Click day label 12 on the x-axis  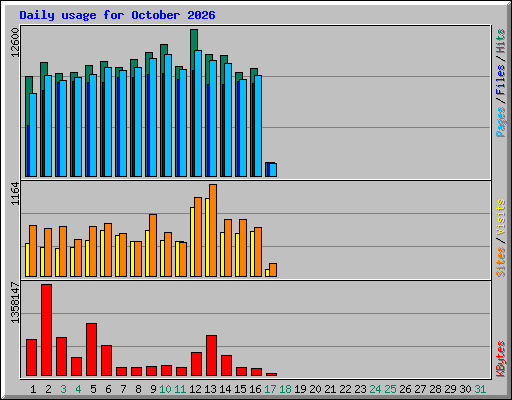195,389
